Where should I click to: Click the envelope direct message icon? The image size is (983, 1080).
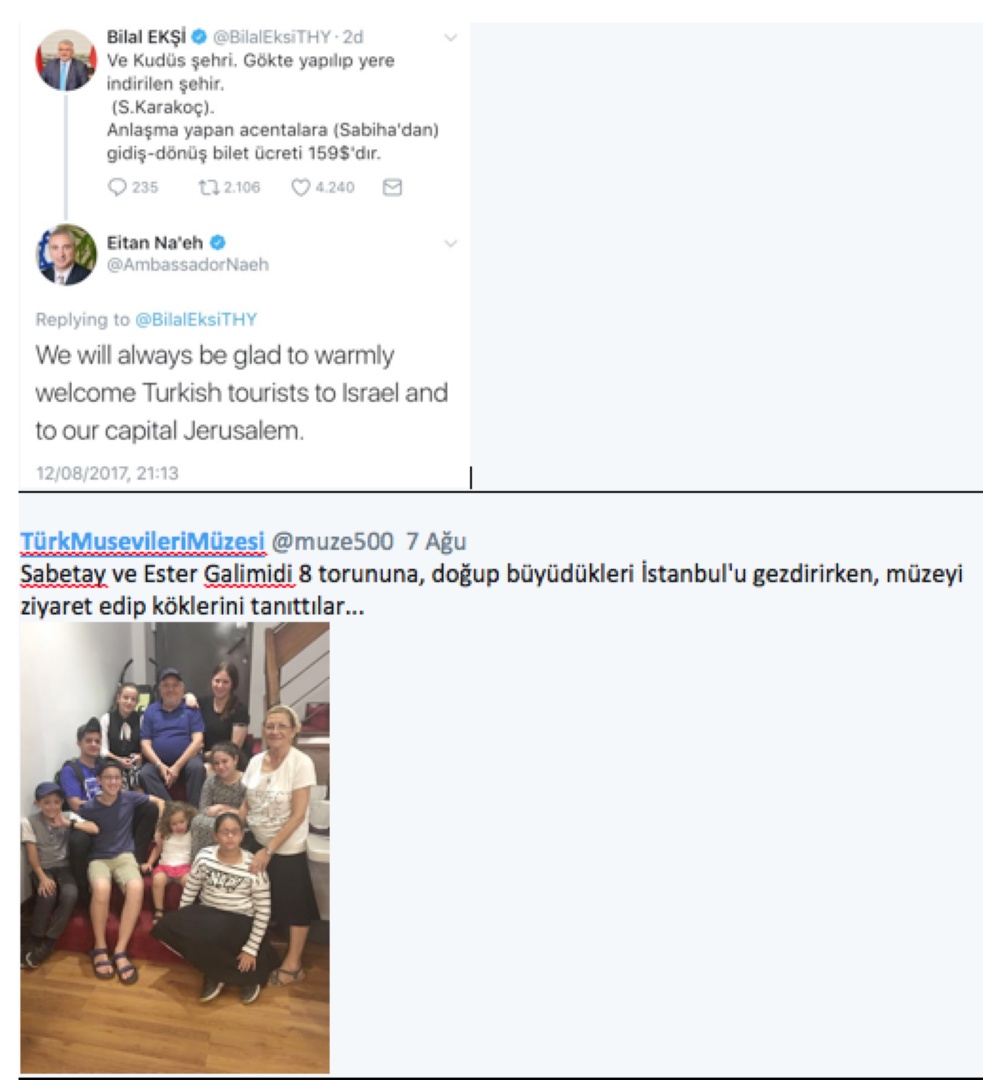[392, 187]
